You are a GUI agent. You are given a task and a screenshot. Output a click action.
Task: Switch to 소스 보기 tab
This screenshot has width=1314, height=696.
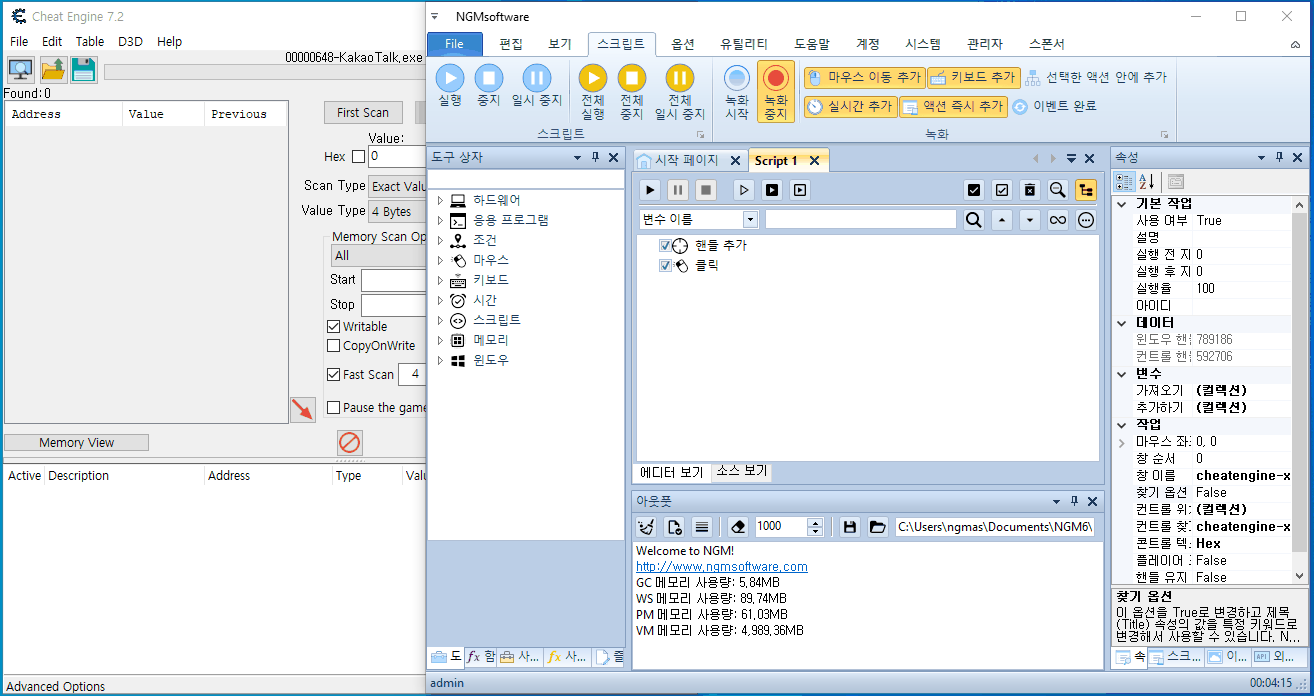pyautogui.click(x=740, y=471)
